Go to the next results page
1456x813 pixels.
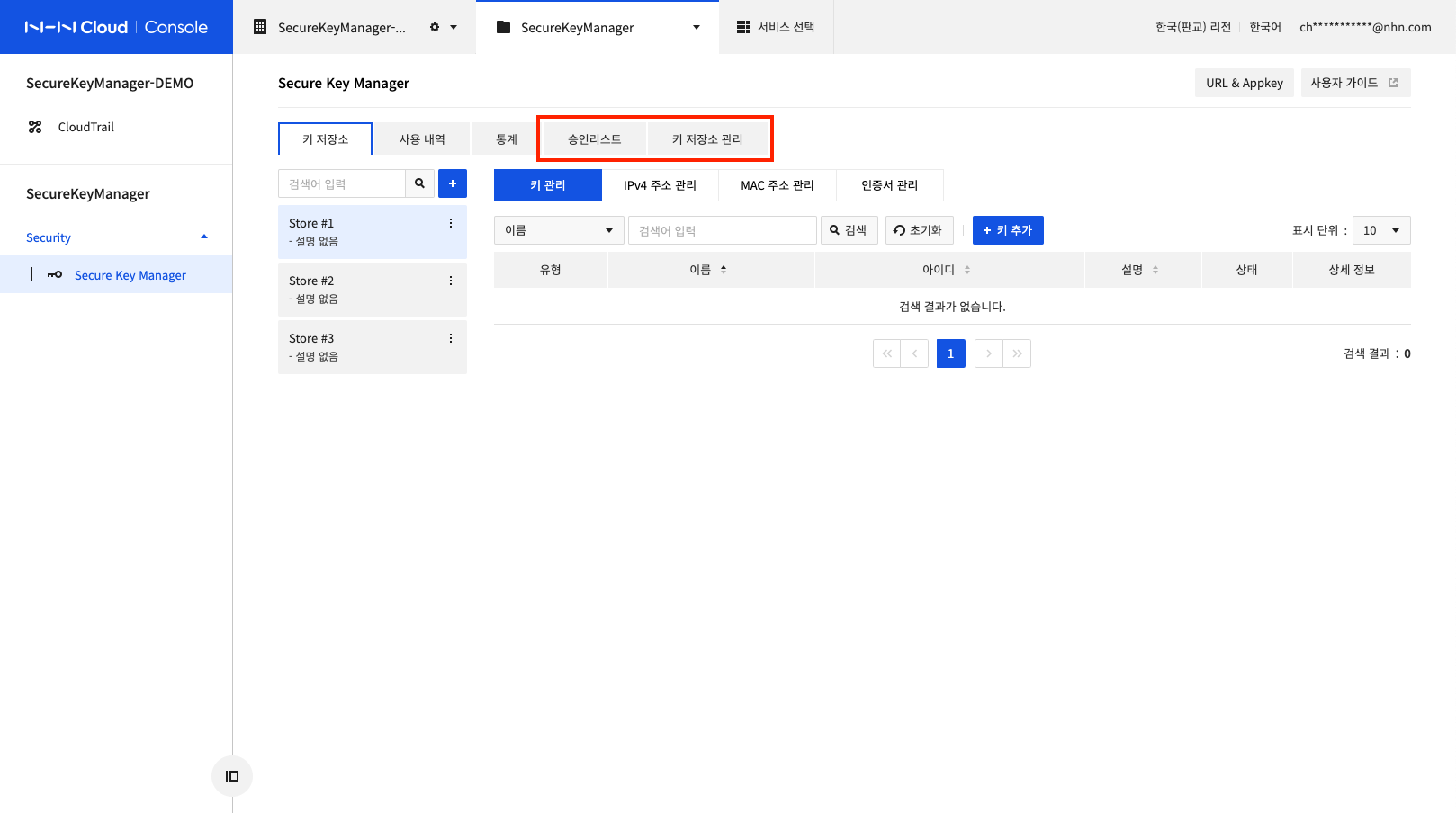pyautogui.click(x=988, y=353)
